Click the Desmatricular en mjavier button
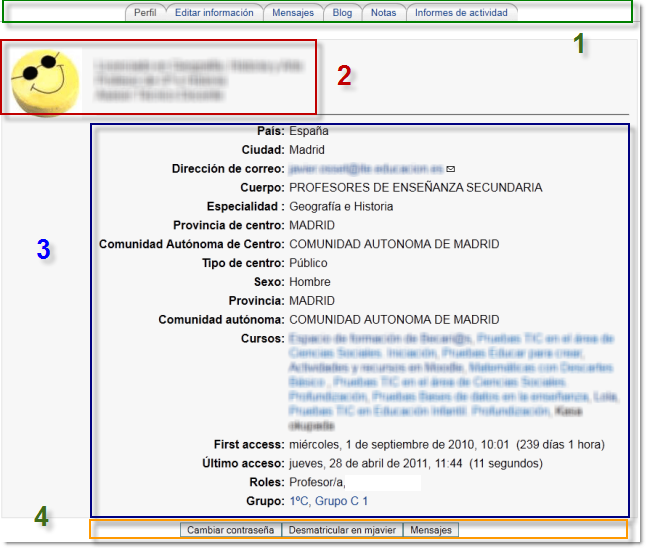Viewport: 646px width, 548px height. point(341,530)
